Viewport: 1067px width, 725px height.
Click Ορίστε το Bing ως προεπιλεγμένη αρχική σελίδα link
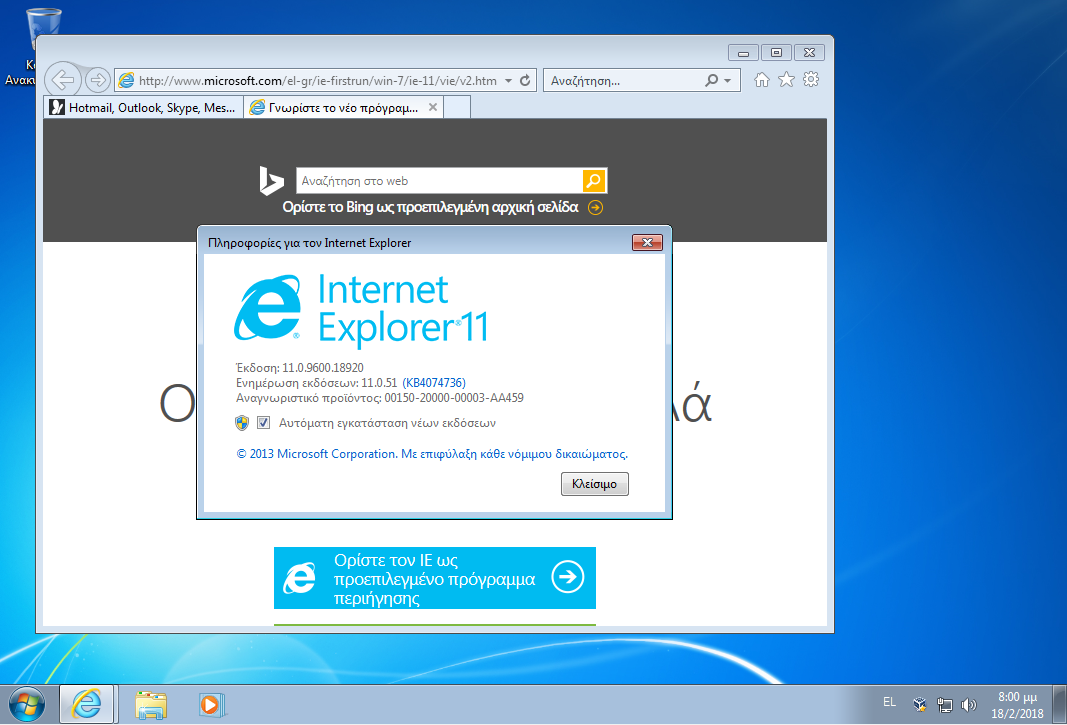tap(430, 207)
